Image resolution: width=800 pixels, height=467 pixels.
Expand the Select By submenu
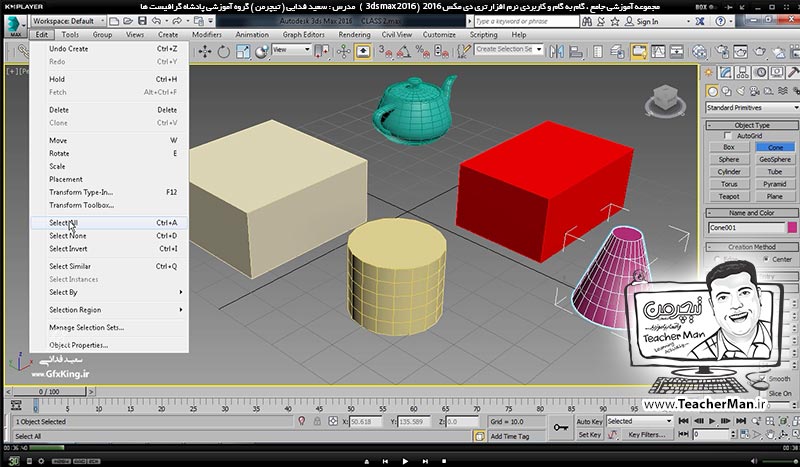point(109,292)
